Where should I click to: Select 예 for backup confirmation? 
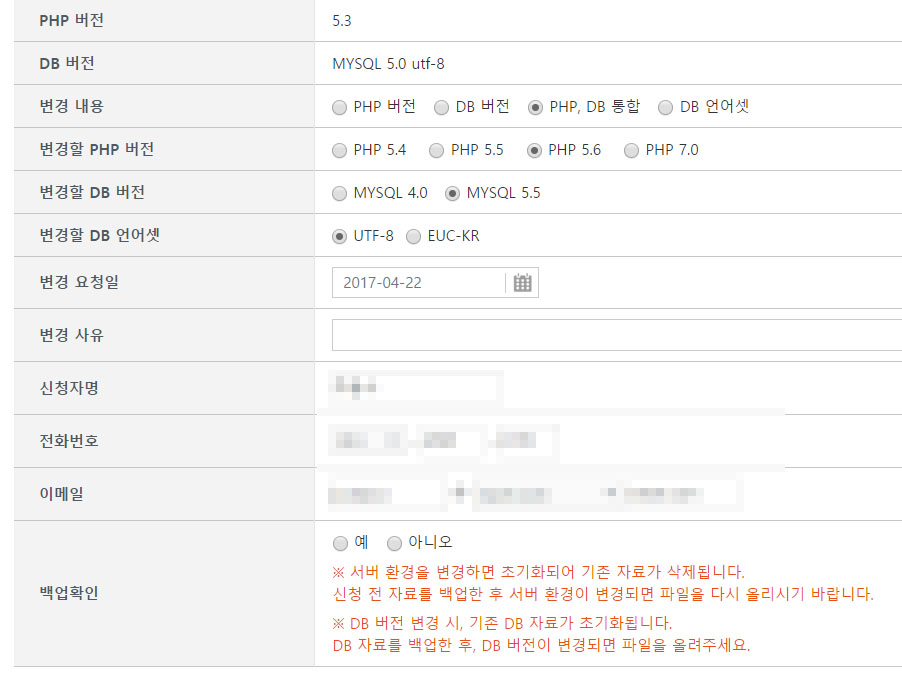tap(340, 543)
